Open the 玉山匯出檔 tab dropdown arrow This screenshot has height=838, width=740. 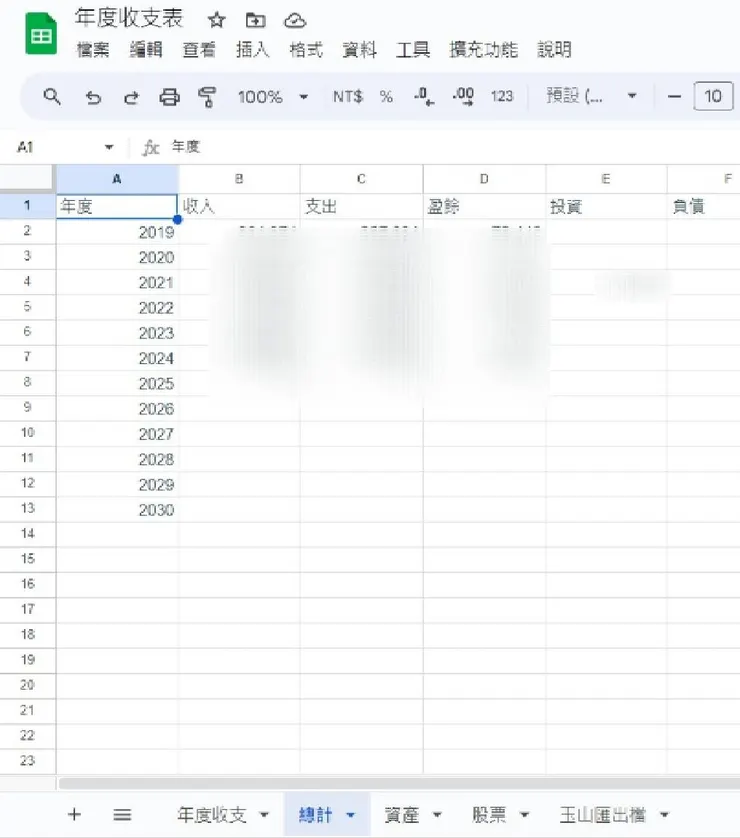(x=665, y=816)
